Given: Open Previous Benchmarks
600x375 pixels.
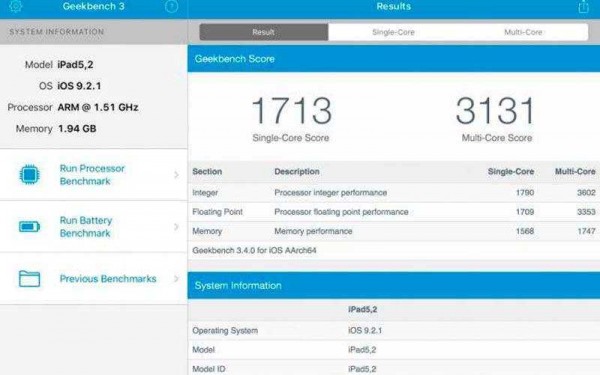Looking at the screenshot, I should 94,279.
